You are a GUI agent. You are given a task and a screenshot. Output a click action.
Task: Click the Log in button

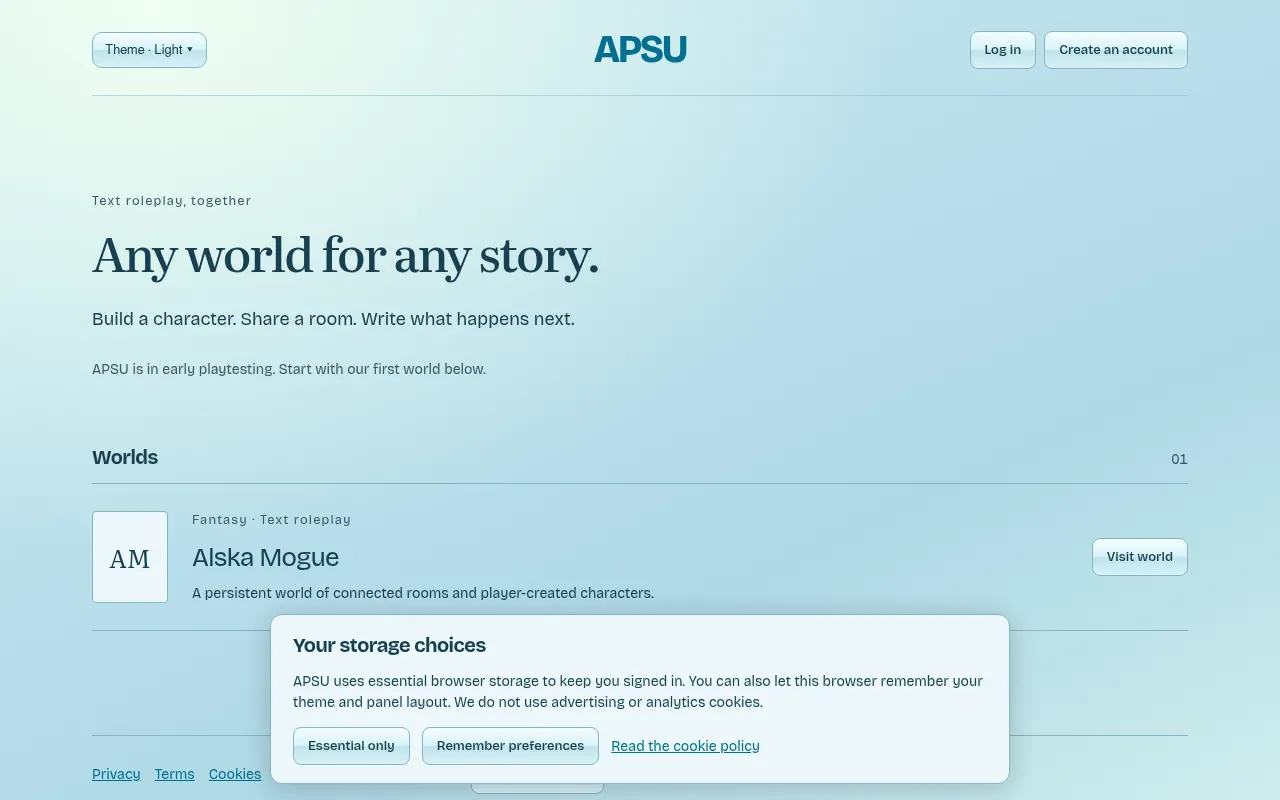(x=1002, y=50)
